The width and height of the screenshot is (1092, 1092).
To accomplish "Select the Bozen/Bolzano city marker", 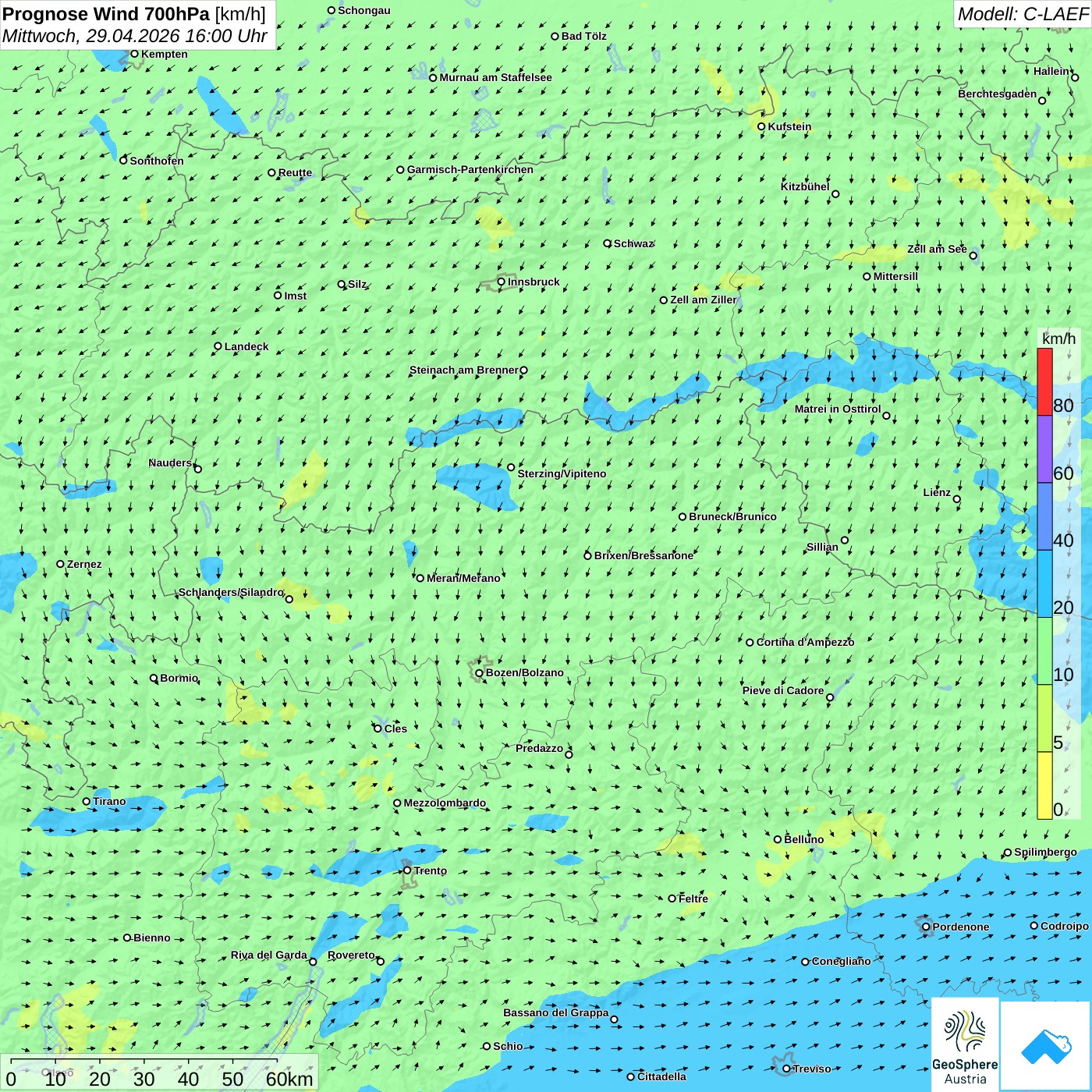I will 480,672.
